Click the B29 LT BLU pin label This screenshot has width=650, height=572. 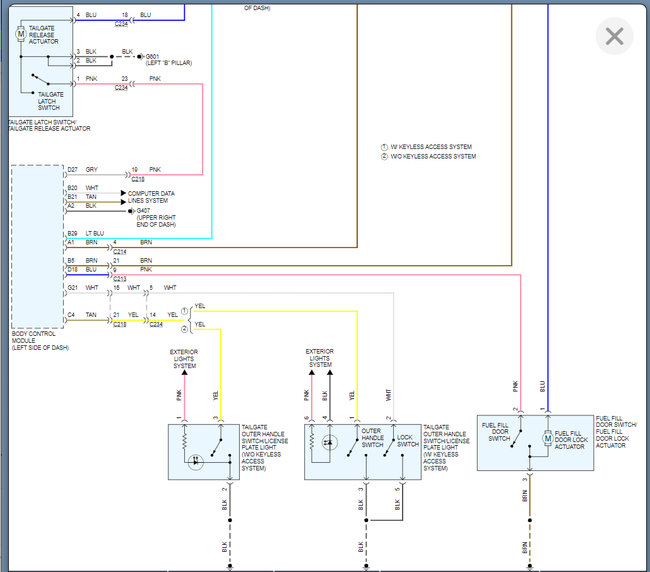tap(86, 233)
